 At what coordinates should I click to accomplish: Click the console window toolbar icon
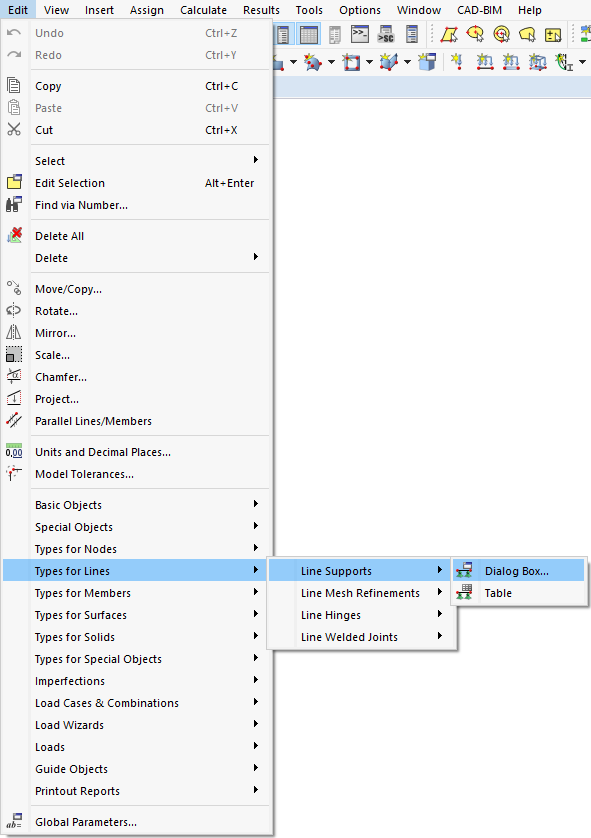pos(360,35)
